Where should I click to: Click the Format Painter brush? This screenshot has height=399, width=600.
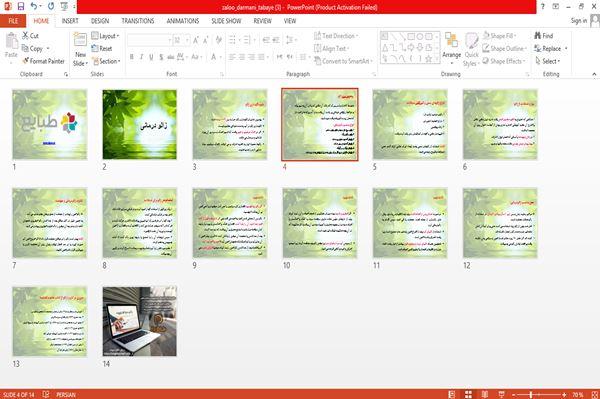pyautogui.click(x=26, y=61)
